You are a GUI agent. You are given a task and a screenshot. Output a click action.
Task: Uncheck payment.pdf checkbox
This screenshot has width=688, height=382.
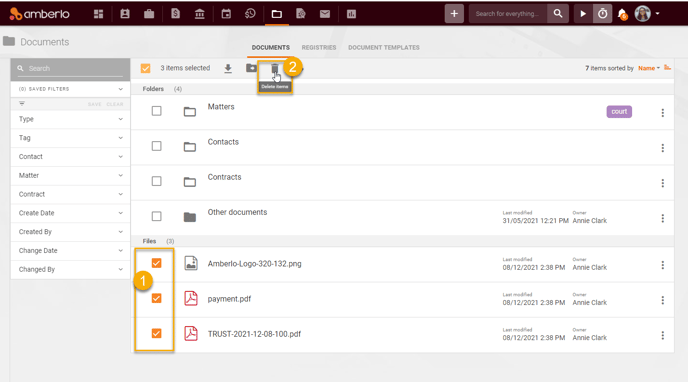click(156, 298)
